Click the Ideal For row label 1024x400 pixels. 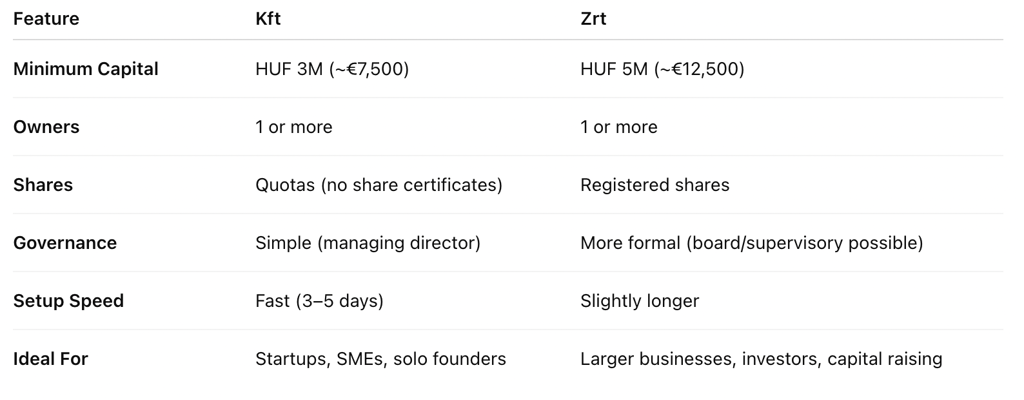point(50,359)
